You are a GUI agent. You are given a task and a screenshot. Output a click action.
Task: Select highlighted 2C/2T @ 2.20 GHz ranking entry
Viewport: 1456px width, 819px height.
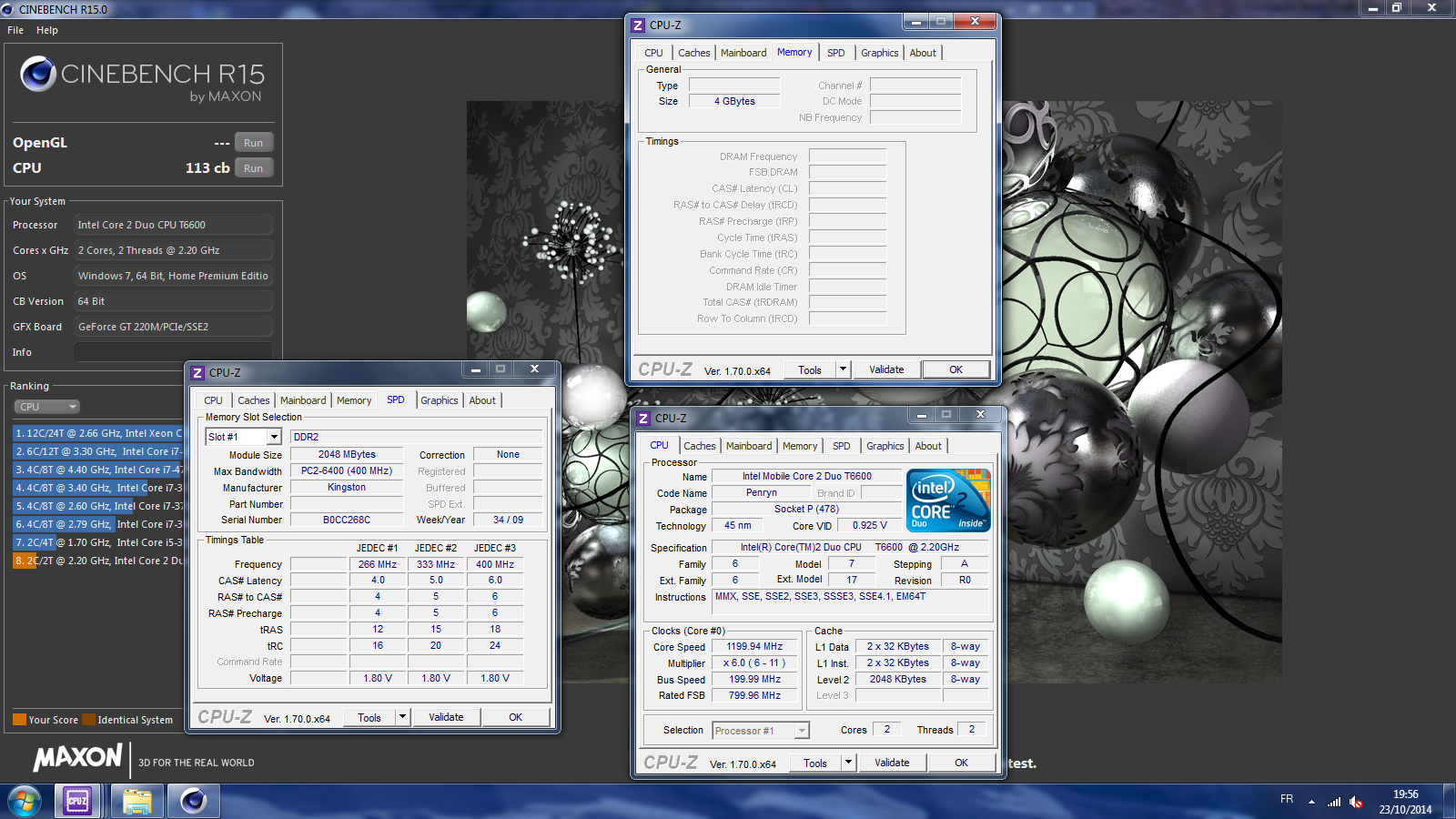[98, 561]
